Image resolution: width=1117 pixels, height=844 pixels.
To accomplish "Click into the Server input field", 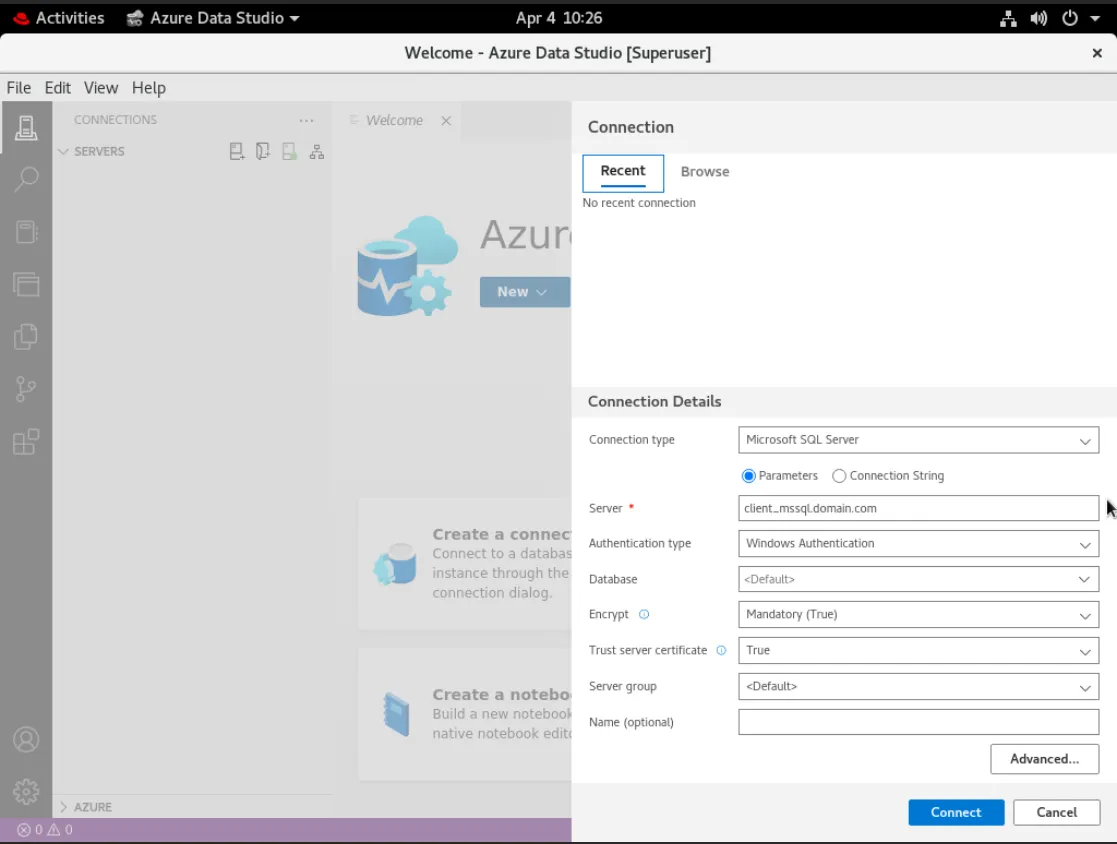I will coord(918,509).
